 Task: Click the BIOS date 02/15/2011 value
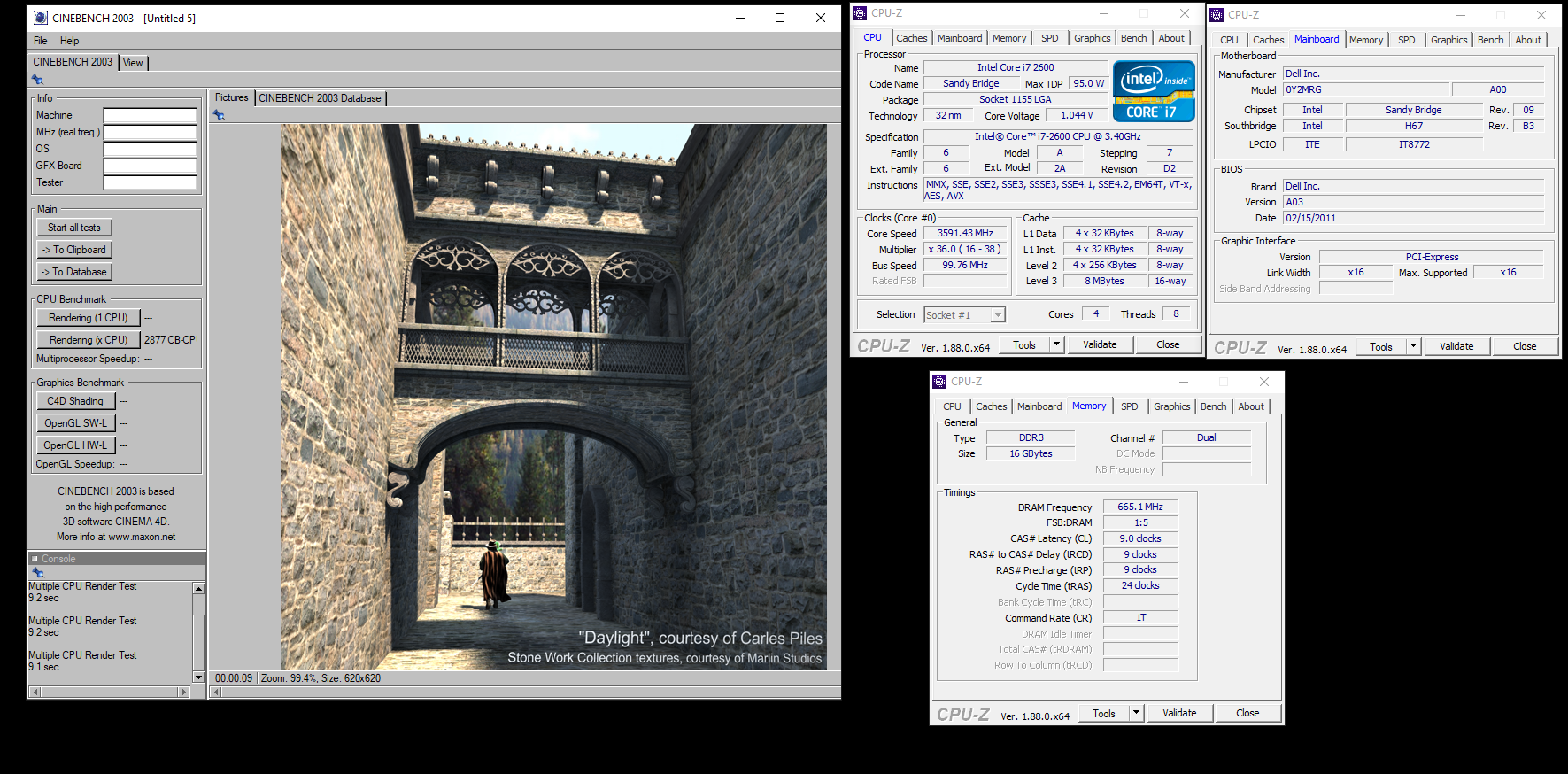click(x=1413, y=218)
